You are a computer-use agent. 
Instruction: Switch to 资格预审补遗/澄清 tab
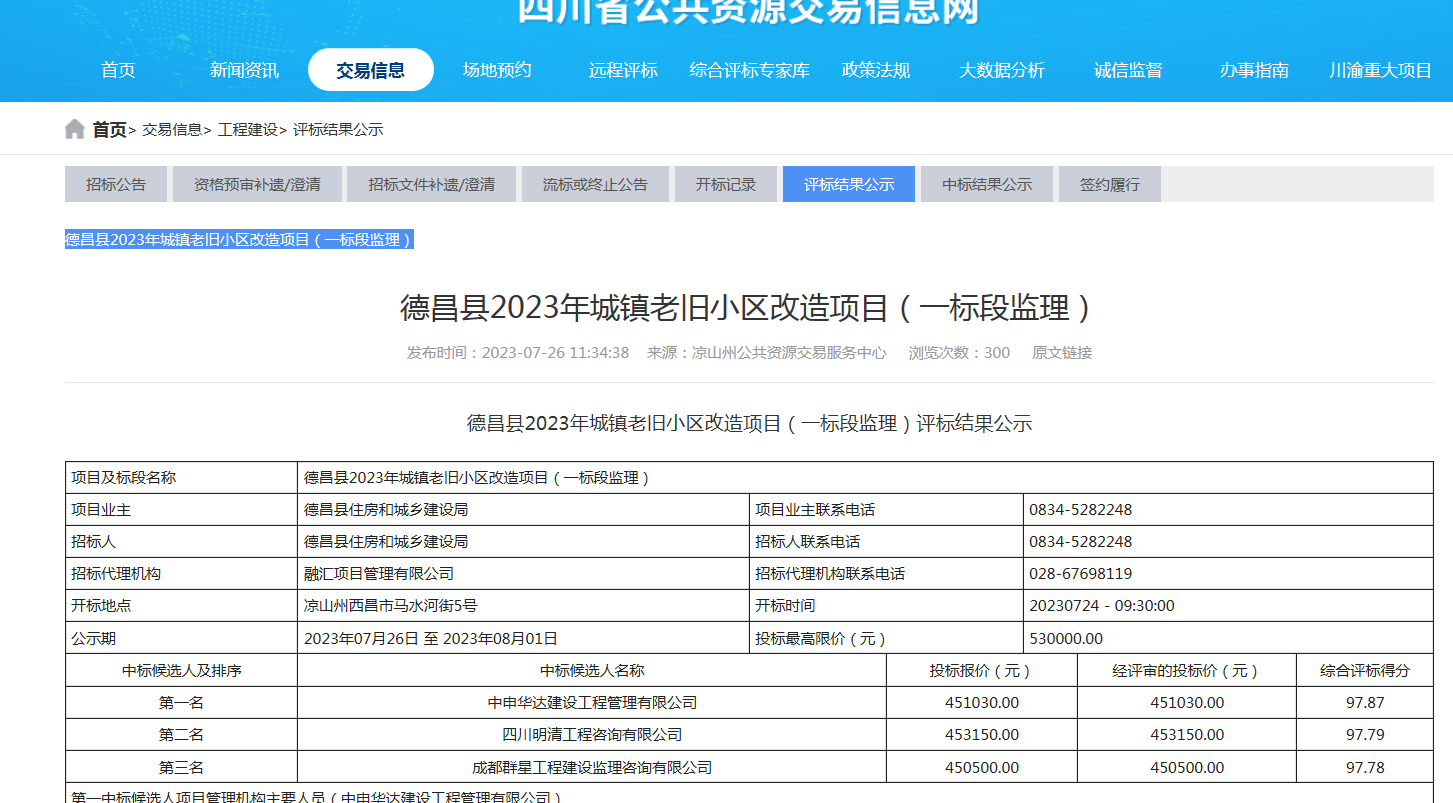pos(257,185)
